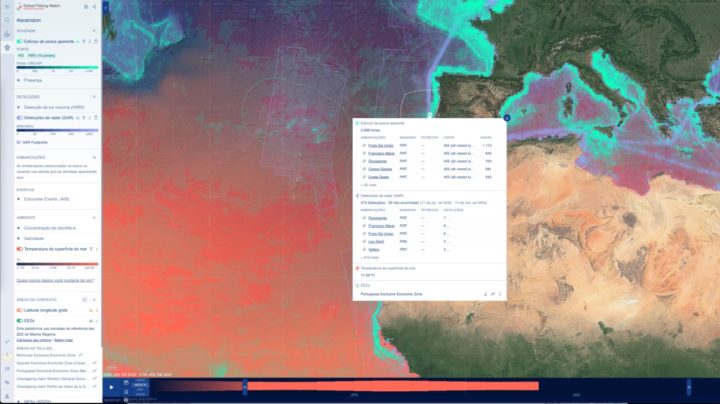Viewport: 720px width, 404px height.
Task: Toggle the EEZs context layer
Action: [x=19, y=320]
